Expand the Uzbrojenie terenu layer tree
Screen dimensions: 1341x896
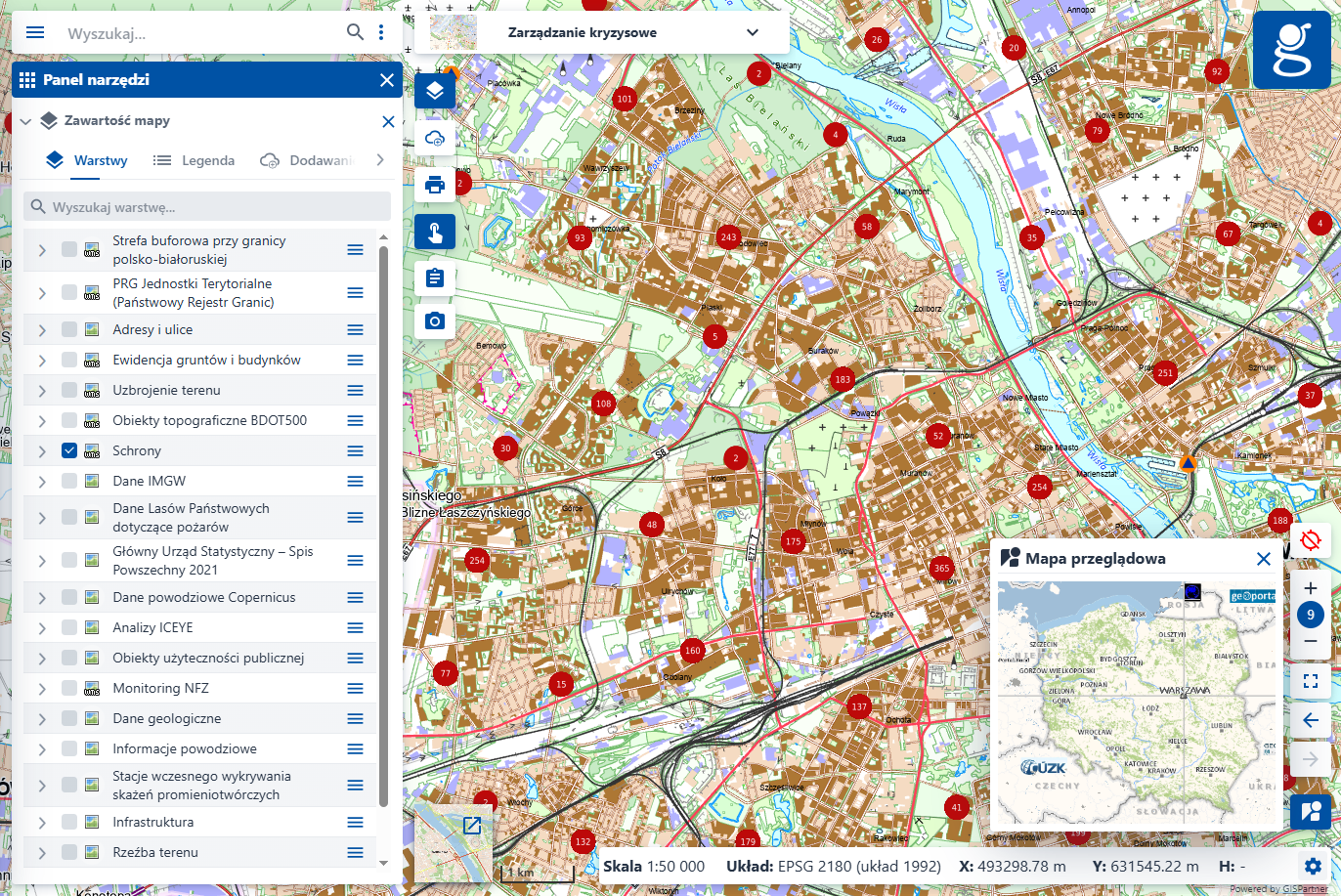pyautogui.click(x=42, y=391)
